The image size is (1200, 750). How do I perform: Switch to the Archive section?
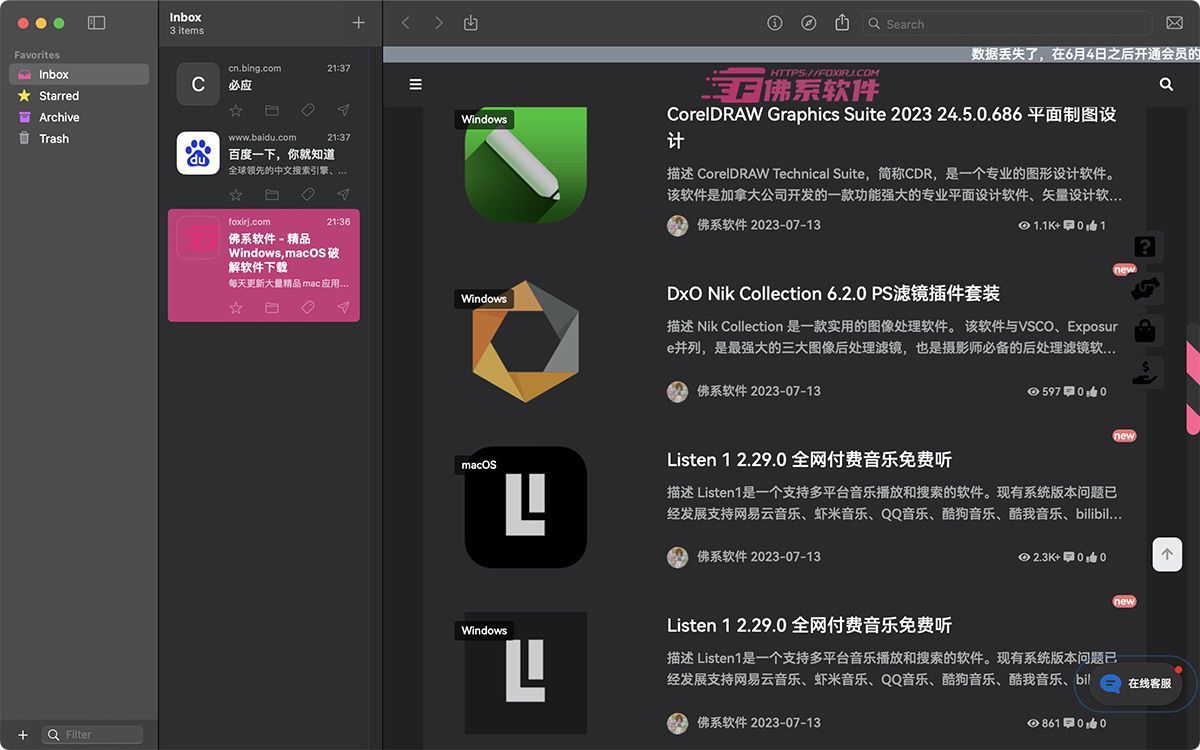pos(57,117)
